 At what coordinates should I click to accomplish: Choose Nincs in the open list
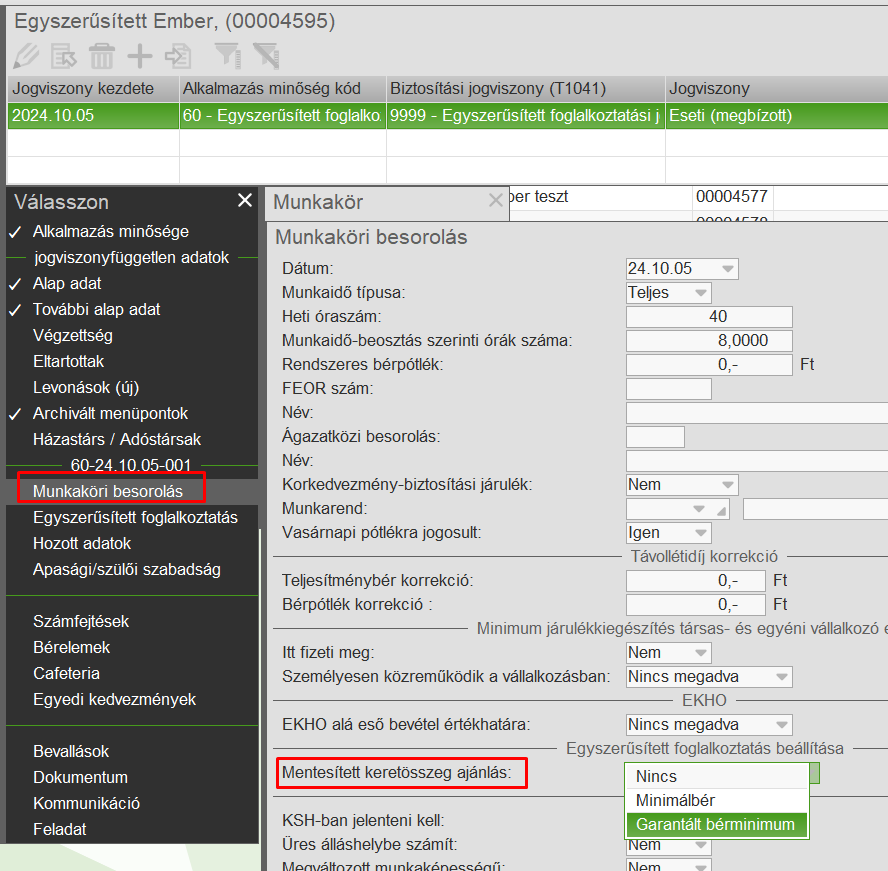tap(716, 776)
